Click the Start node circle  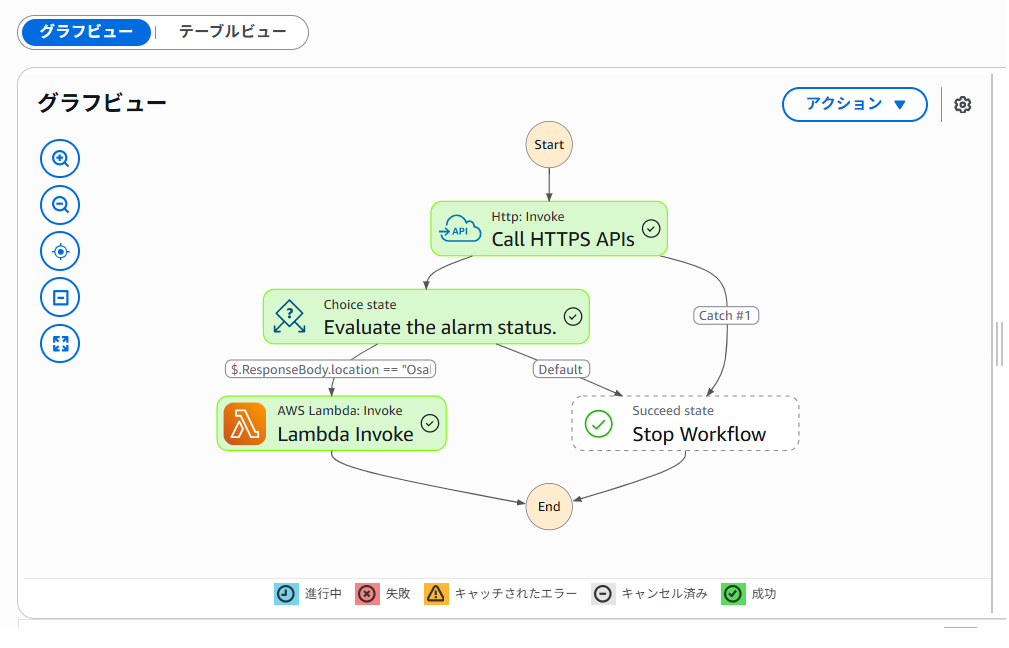tap(549, 145)
